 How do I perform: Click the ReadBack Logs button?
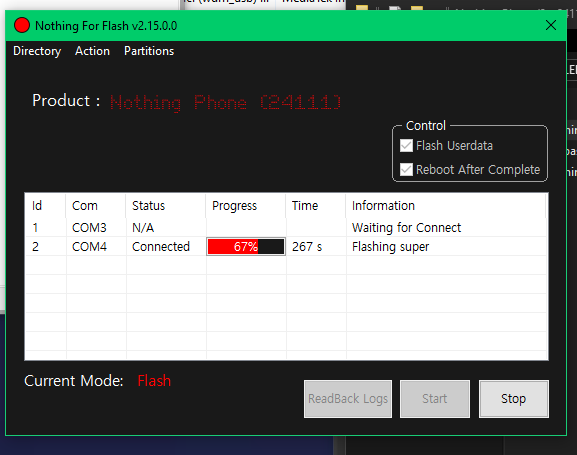tap(348, 399)
